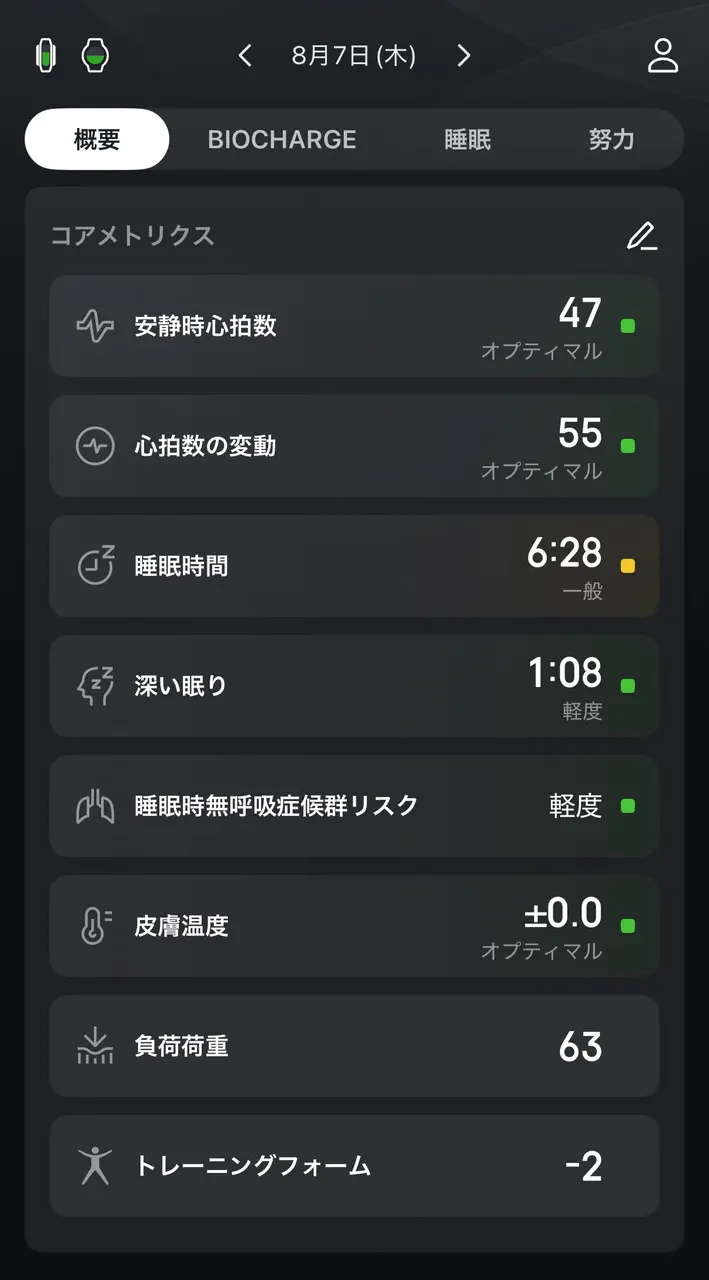The image size is (709, 1280).
Task: Tap the band battery status icon
Action: tap(45, 56)
